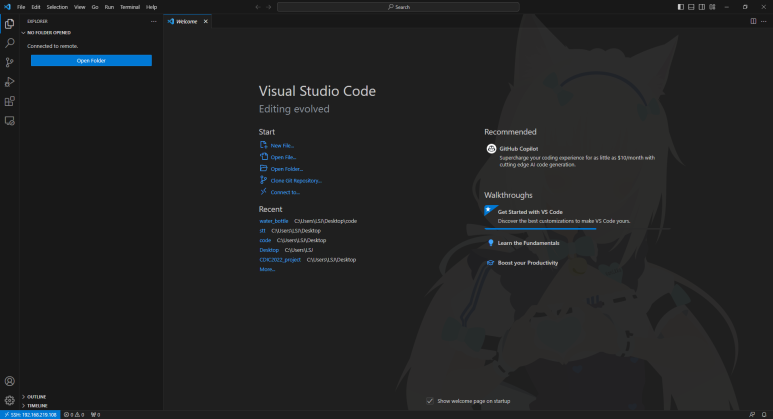Click the Get Started progress bar
This screenshot has height=419, width=773.
click(577, 229)
